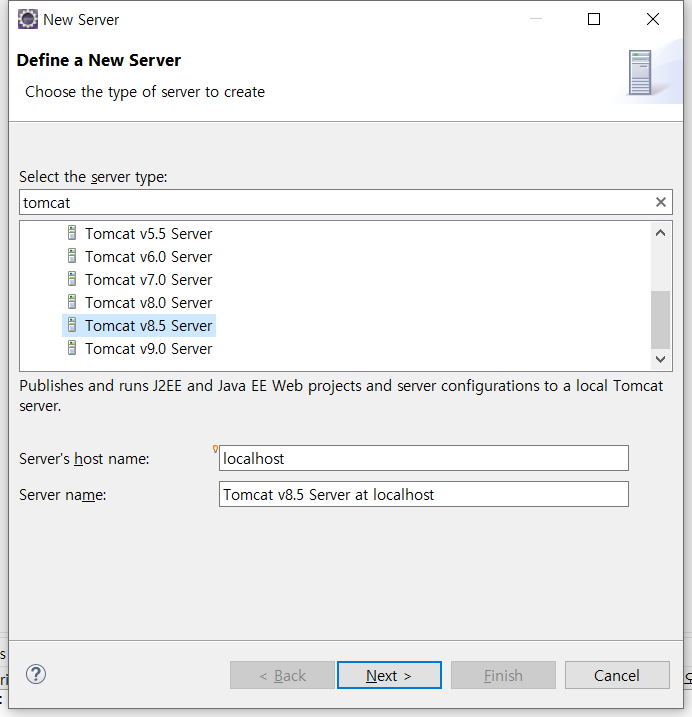692x717 pixels.
Task: Maximize the New Server dialog
Action: (594, 19)
